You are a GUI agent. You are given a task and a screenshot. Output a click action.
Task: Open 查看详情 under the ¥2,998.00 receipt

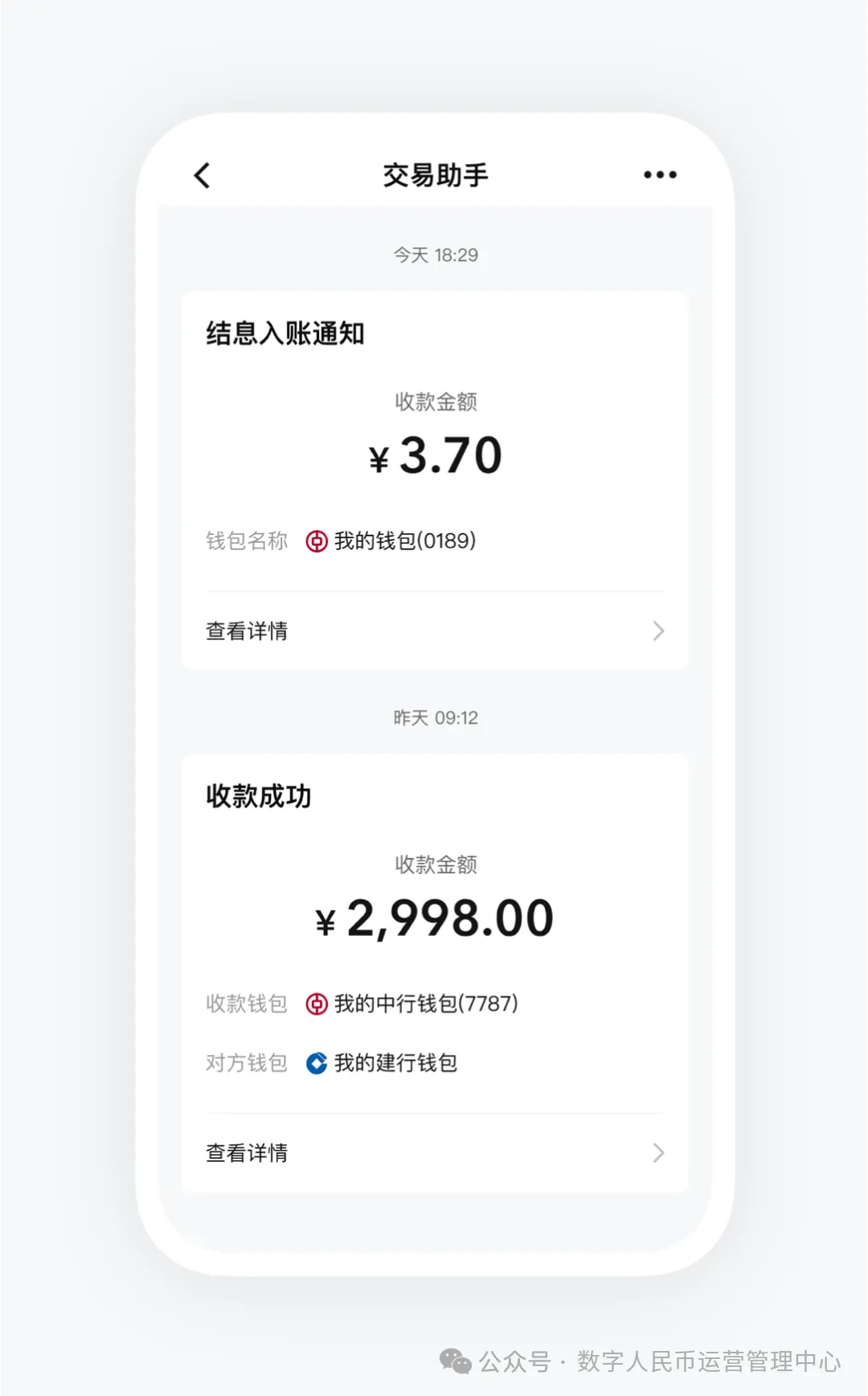[x=247, y=1153]
